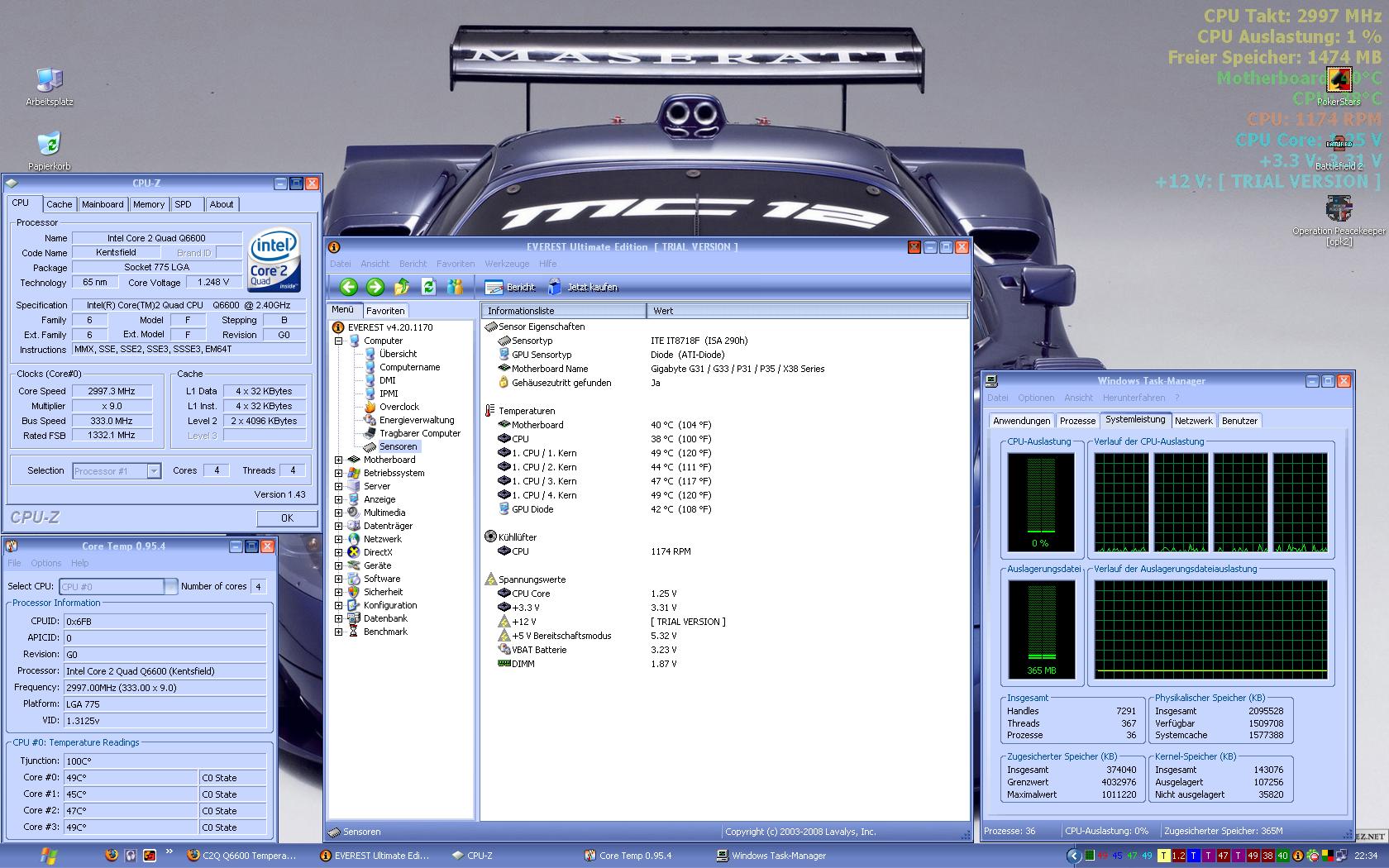Click the Number of cores field in Core Temp
The height and width of the screenshot is (868, 1389).
pyautogui.click(x=259, y=586)
